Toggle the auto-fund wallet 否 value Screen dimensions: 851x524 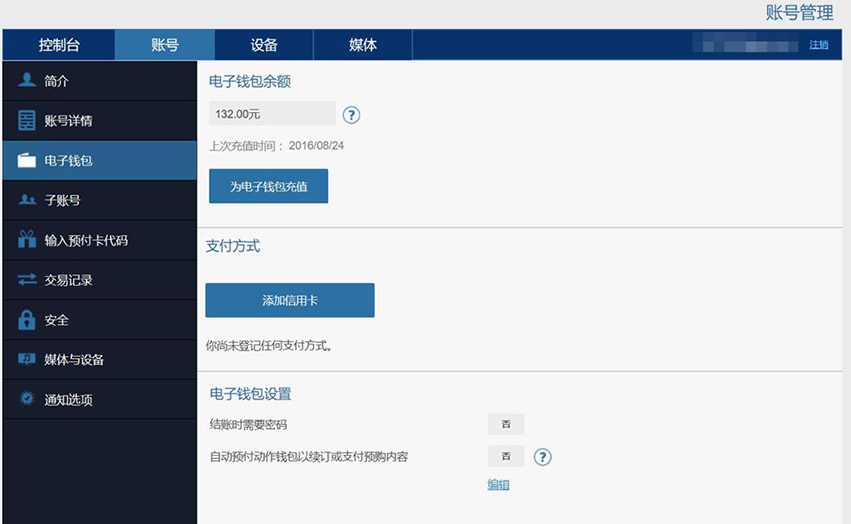coord(506,457)
